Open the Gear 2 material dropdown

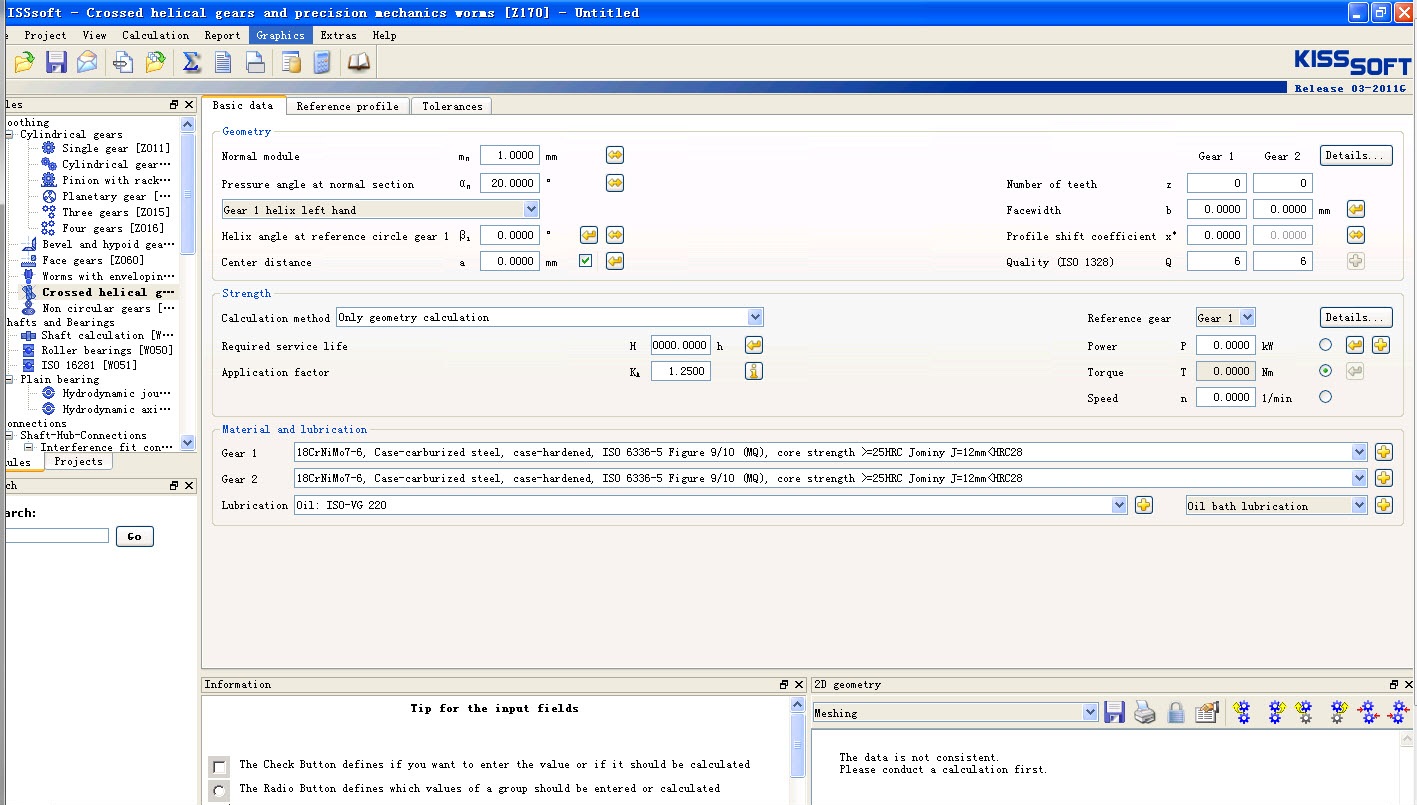[830, 478]
